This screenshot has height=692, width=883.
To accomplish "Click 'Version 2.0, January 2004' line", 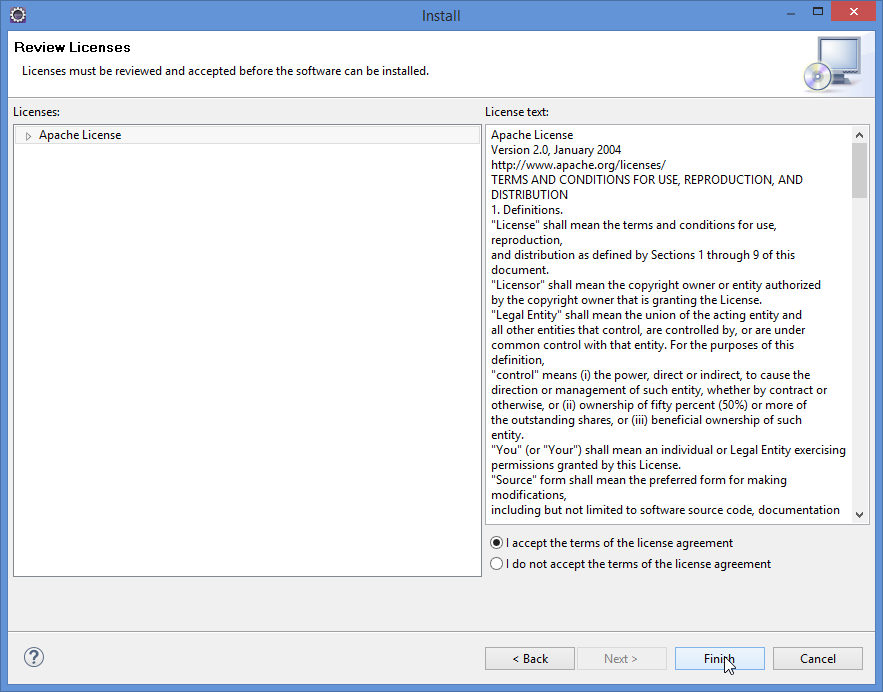I will tap(556, 150).
